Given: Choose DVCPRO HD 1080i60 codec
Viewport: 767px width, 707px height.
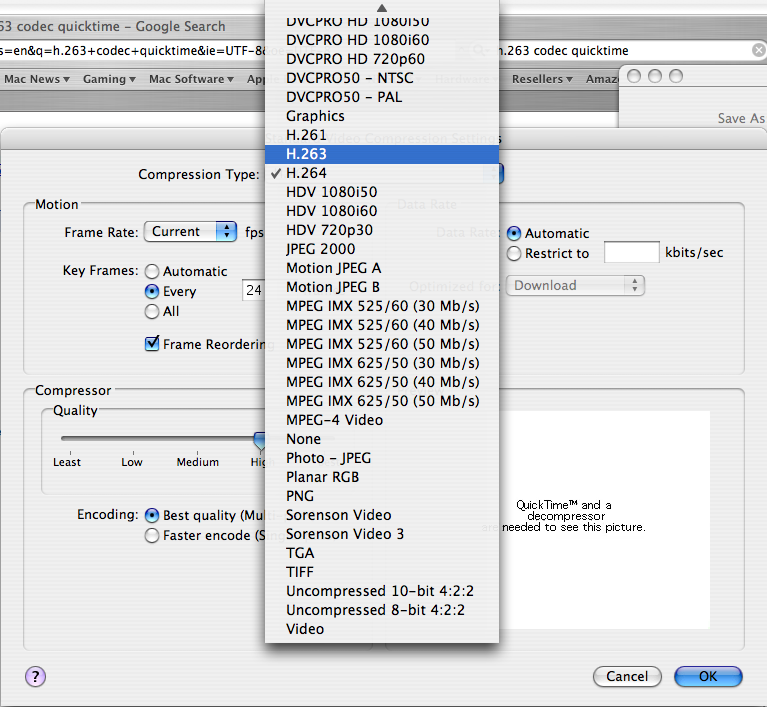Looking at the screenshot, I should coord(382,40).
